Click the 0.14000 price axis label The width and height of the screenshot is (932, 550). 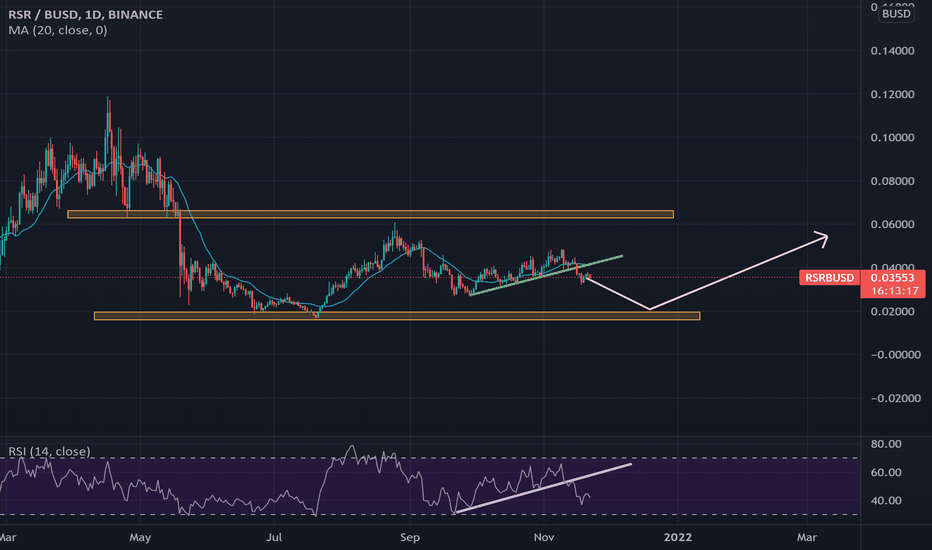point(892,51)
